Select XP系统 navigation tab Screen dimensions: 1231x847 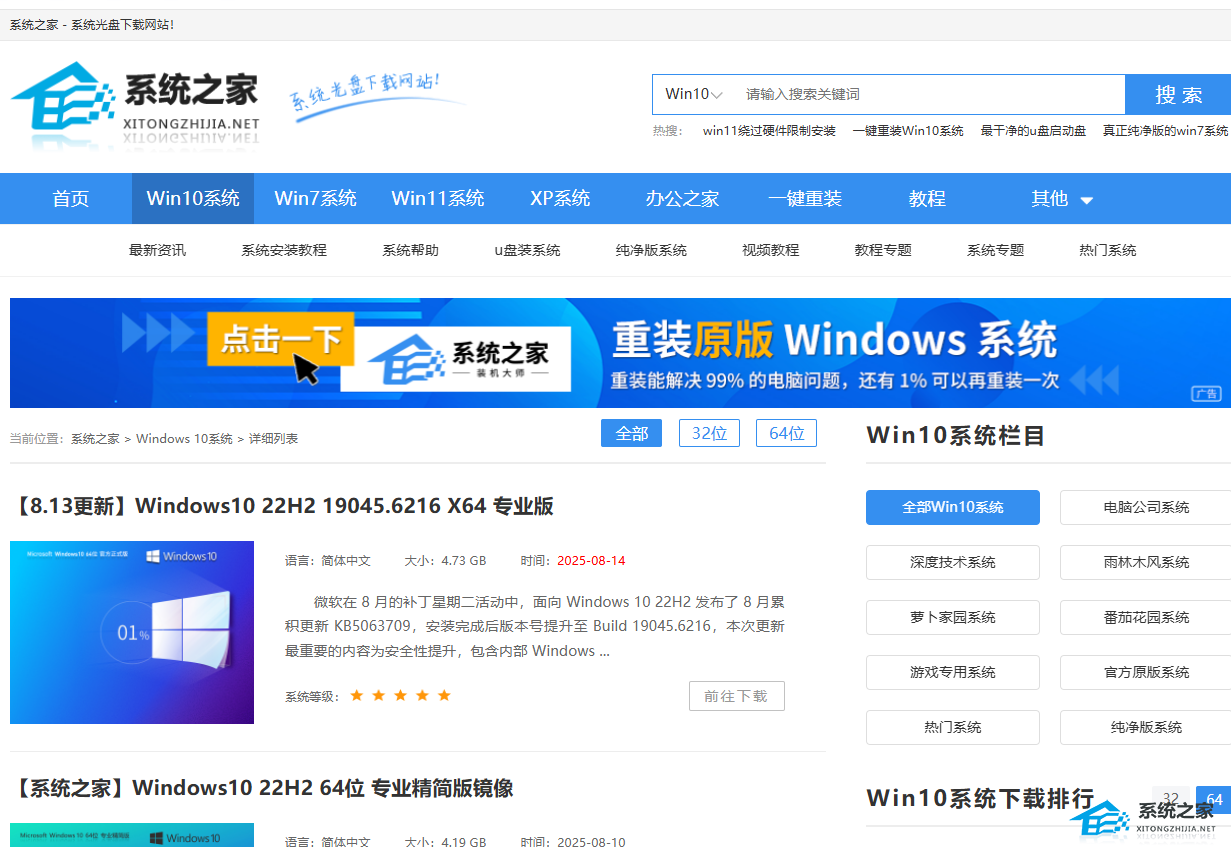coord(560,198)
